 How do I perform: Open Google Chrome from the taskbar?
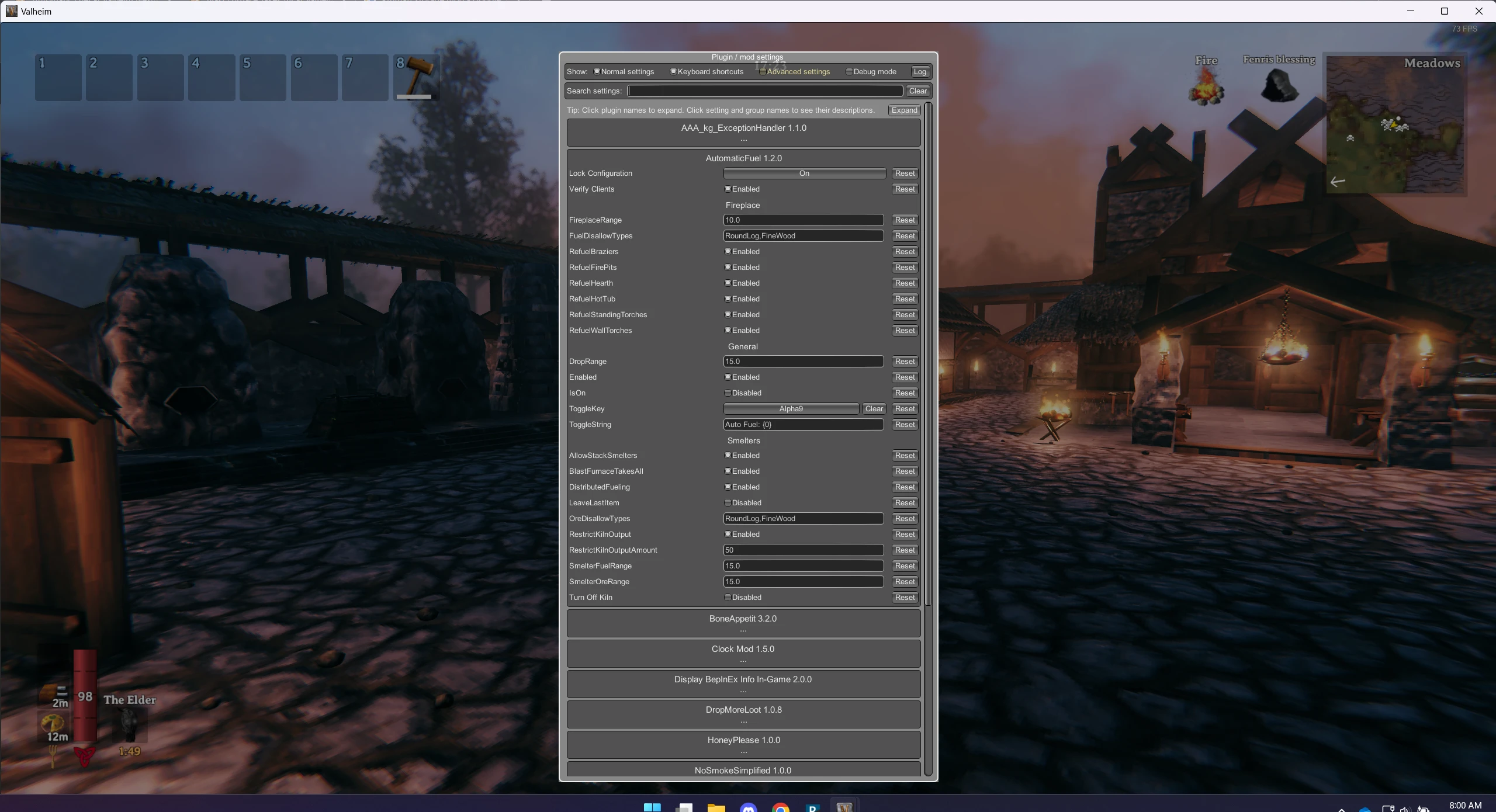[780, 807]
